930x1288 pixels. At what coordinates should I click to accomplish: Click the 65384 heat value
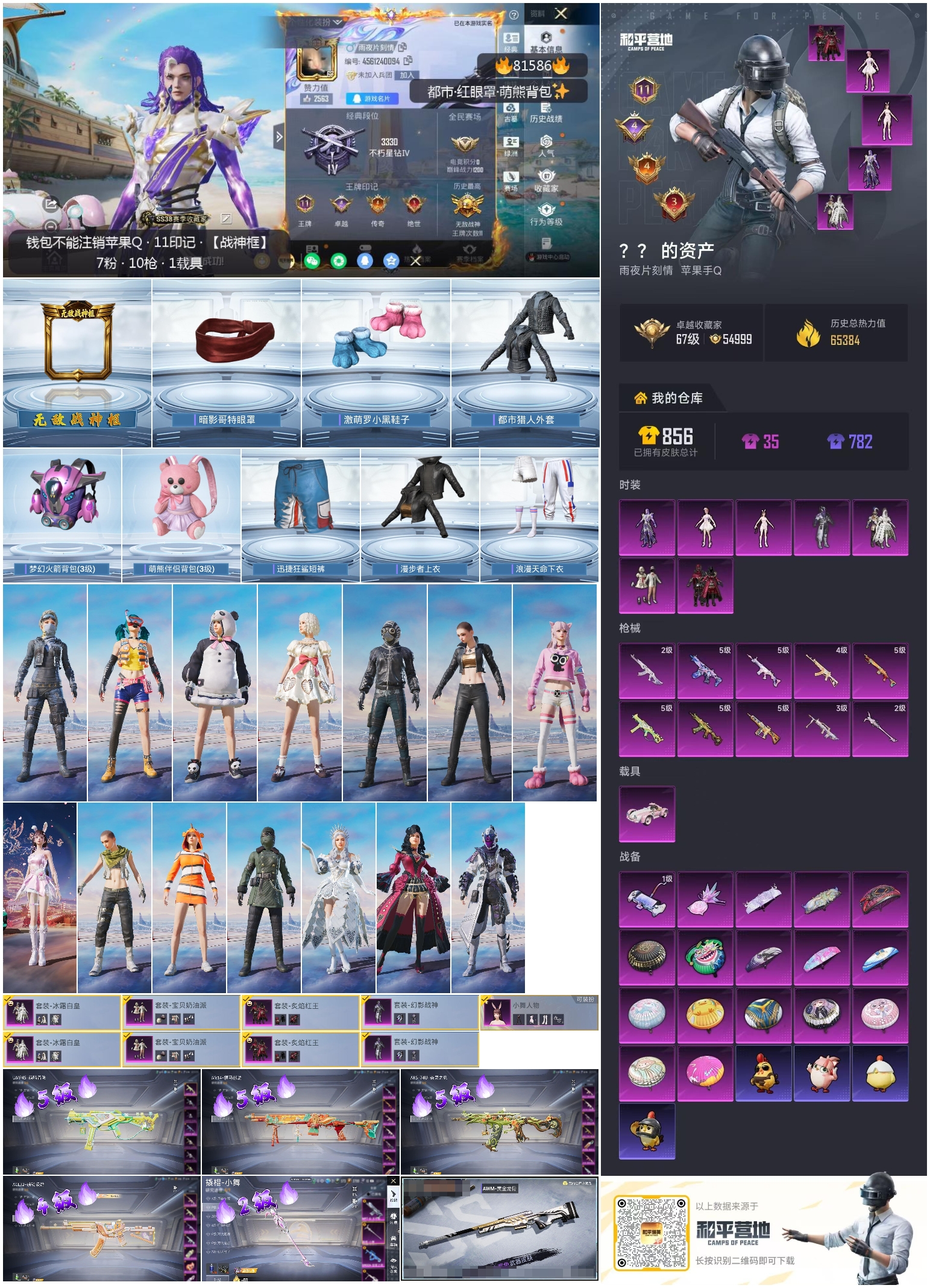pos(844,340)
